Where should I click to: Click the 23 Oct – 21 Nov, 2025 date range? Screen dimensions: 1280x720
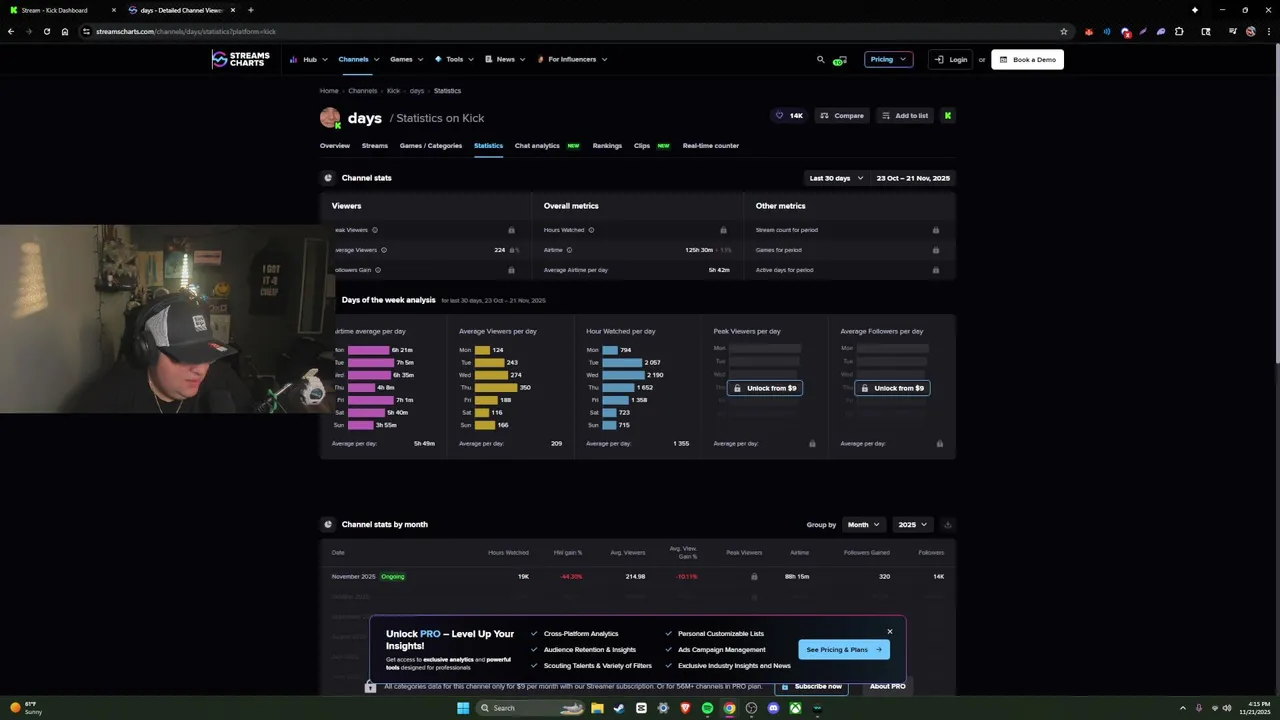(913, 178)
